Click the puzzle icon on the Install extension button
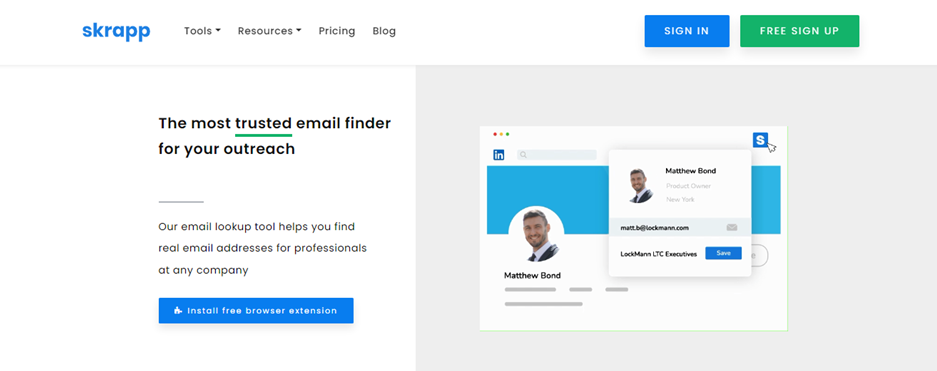937x371 pixels. click(177, 311)
